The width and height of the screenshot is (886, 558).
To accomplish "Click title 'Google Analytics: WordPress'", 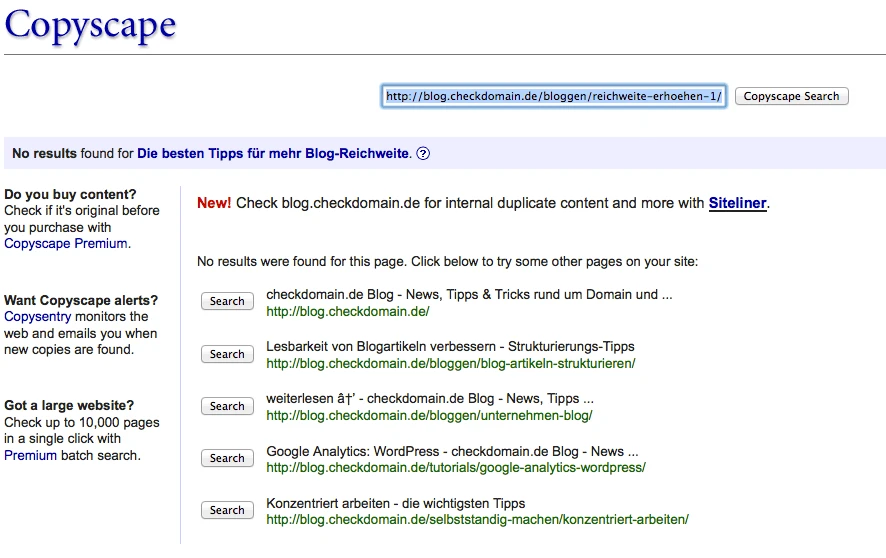I will 452,451.
